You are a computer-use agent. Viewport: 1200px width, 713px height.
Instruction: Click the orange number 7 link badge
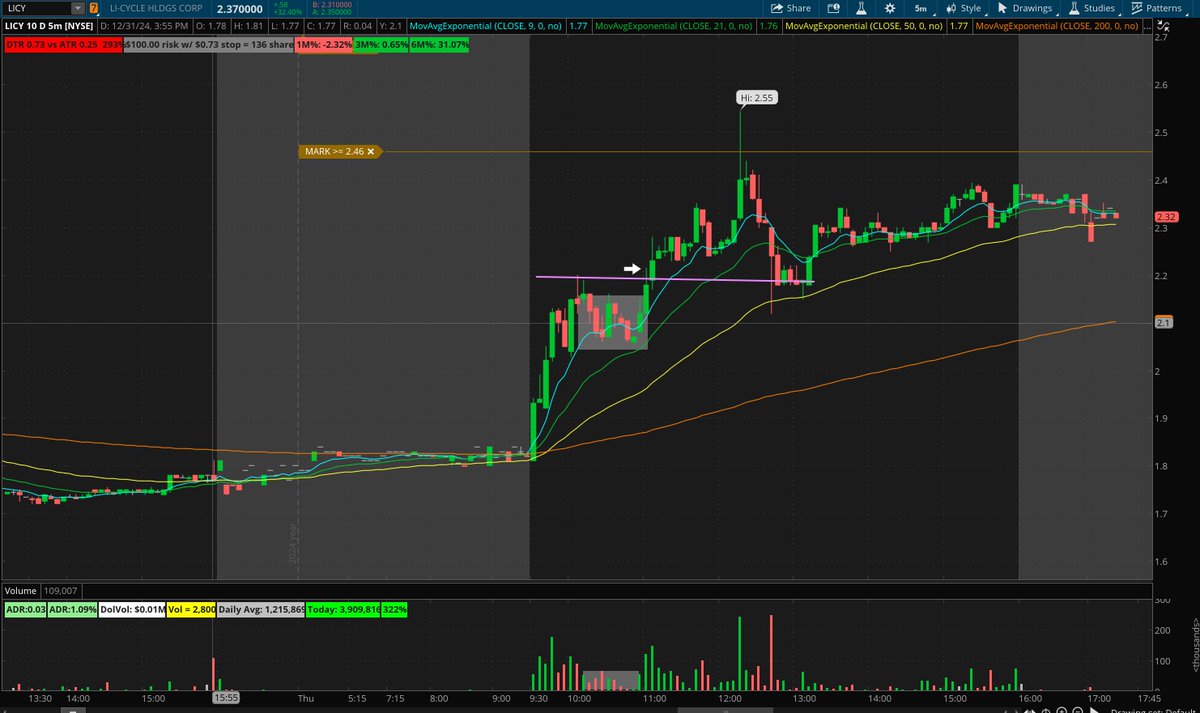tap(94, 7)
